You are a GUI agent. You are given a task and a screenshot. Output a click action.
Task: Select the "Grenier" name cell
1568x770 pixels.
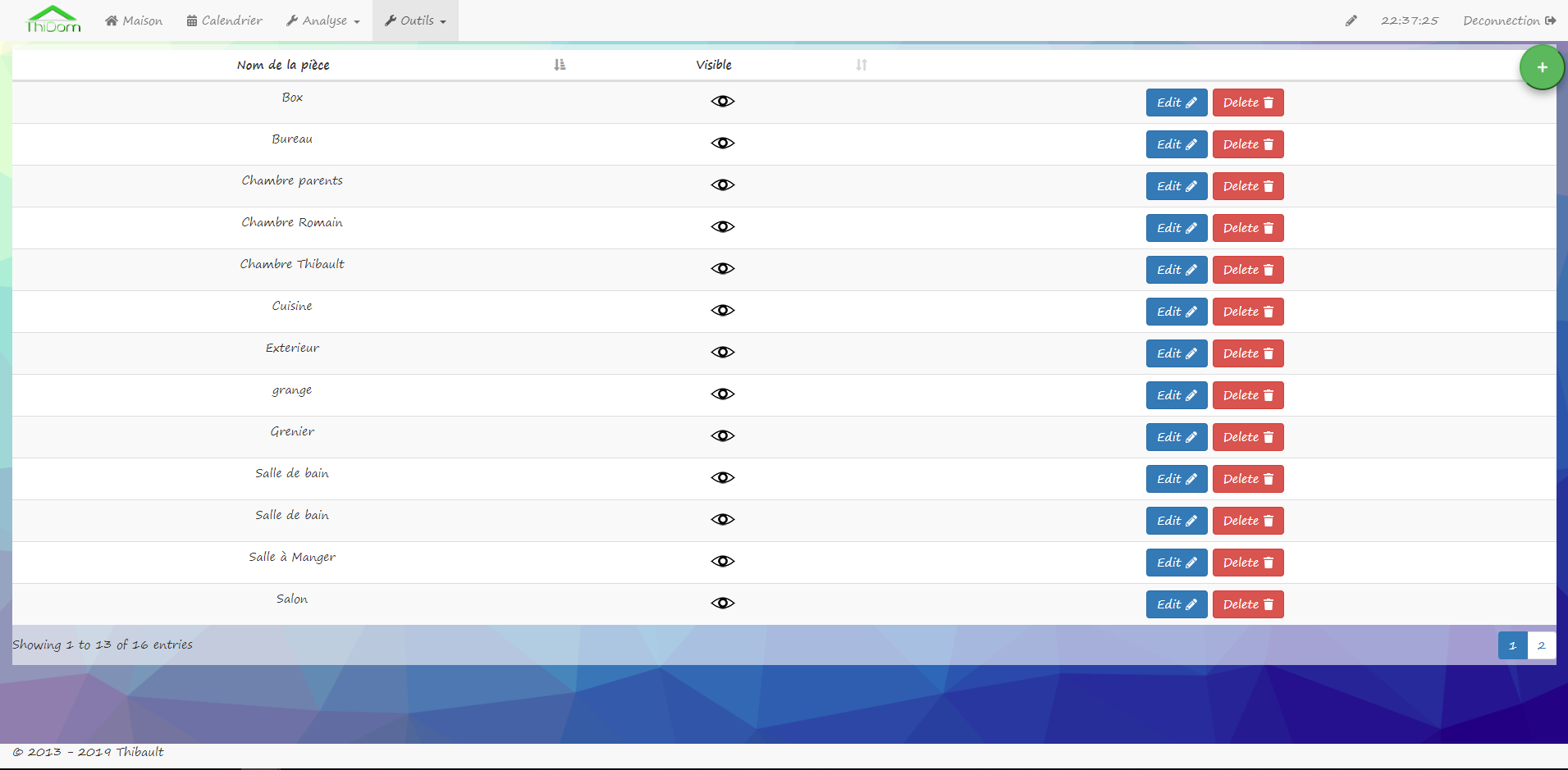[x=292, y=431]
